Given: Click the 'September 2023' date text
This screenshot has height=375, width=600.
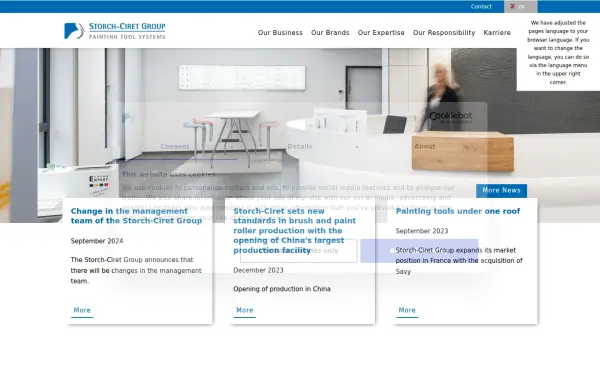Looking at the screenshot, I should pos(422,231).
